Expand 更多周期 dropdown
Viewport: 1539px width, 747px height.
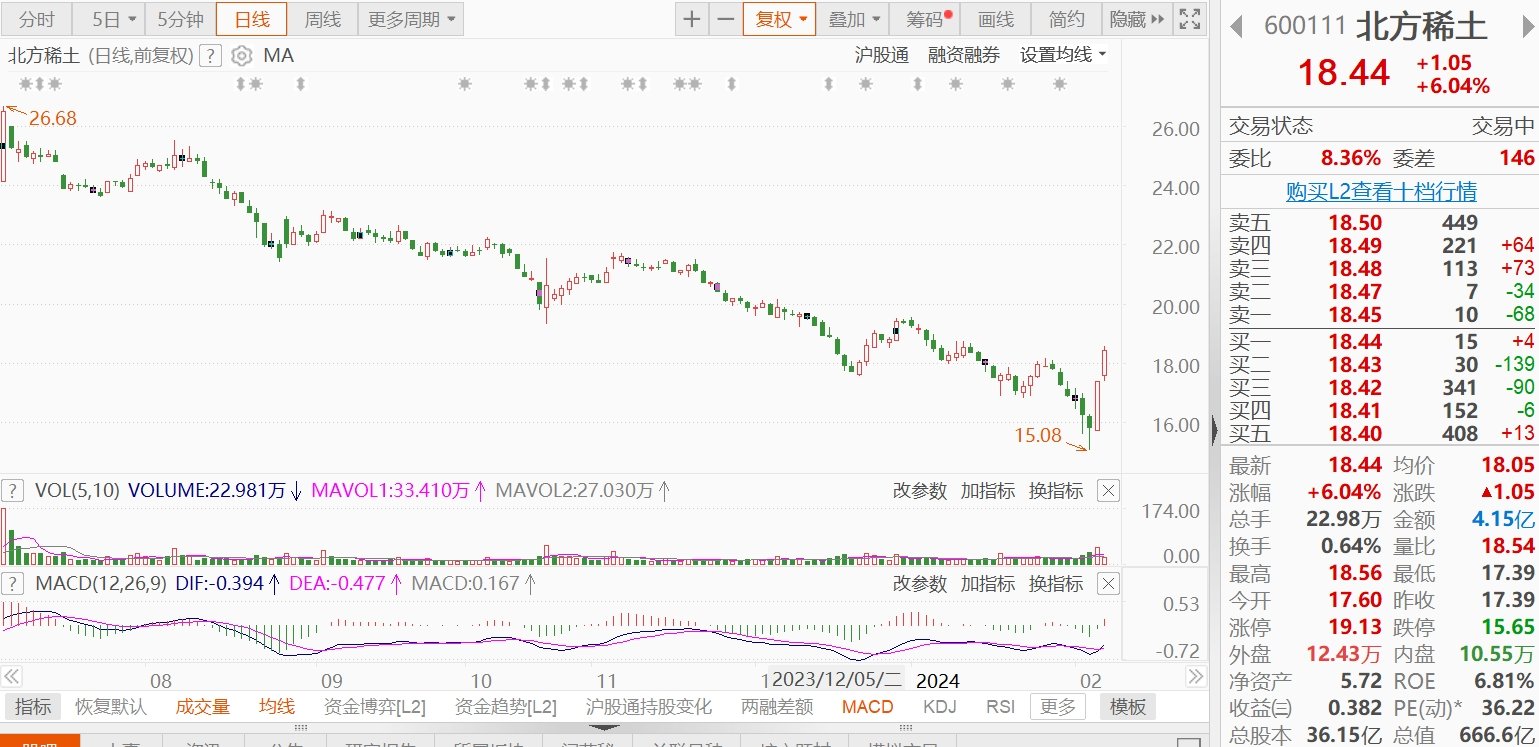(410, 19)
